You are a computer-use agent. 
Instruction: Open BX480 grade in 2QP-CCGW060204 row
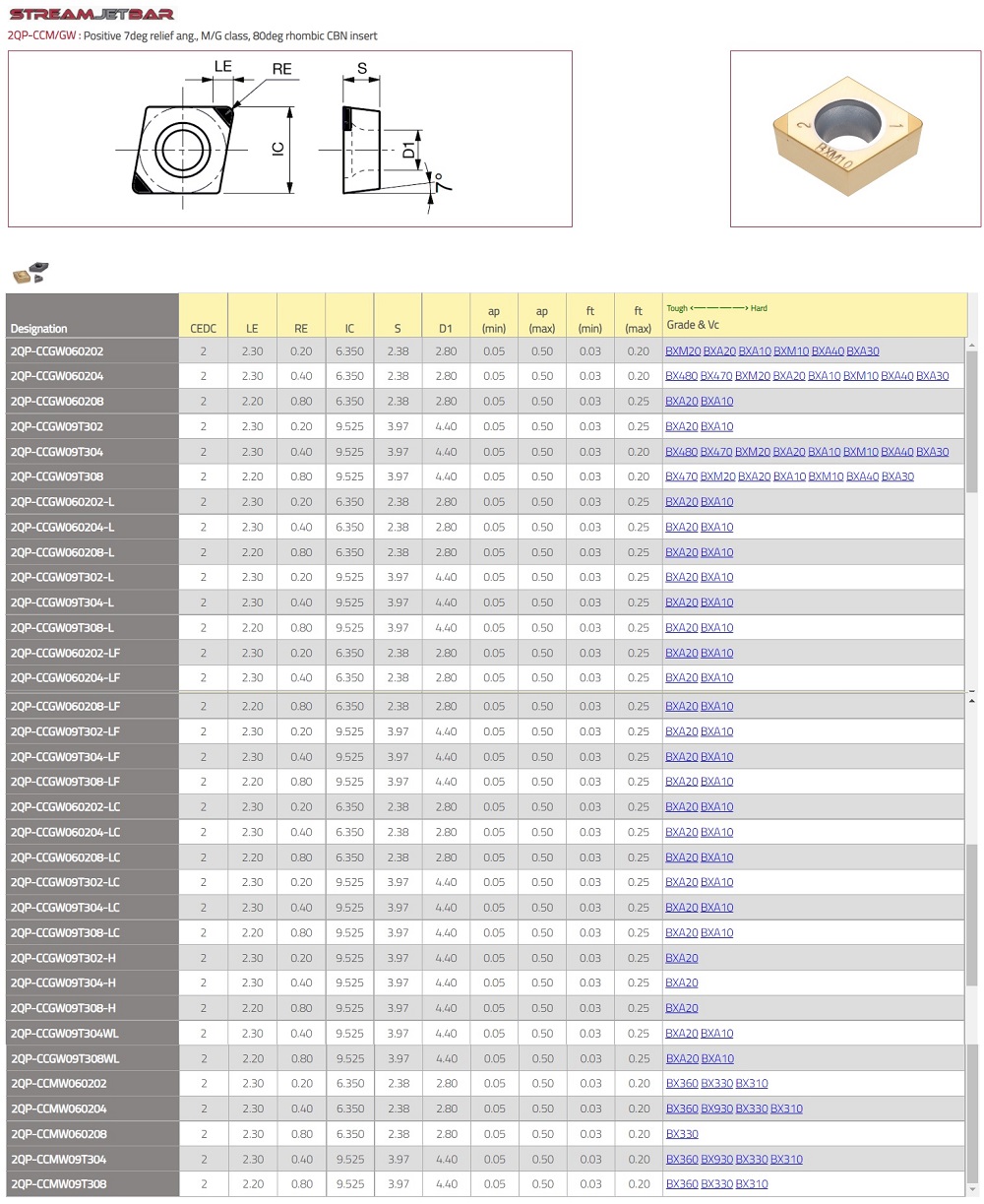681,376
